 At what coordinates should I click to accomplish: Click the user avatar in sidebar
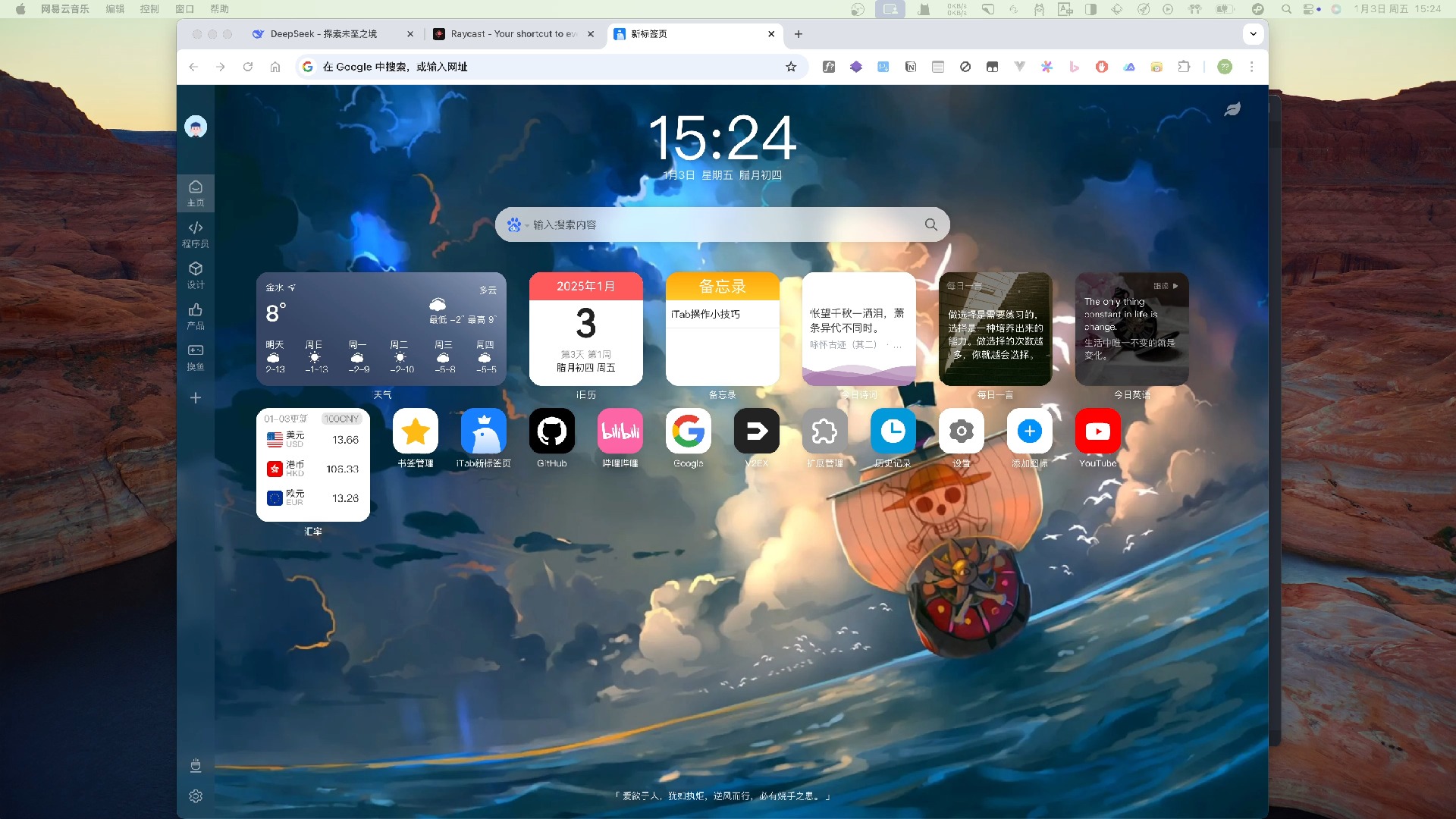point(196,127)
